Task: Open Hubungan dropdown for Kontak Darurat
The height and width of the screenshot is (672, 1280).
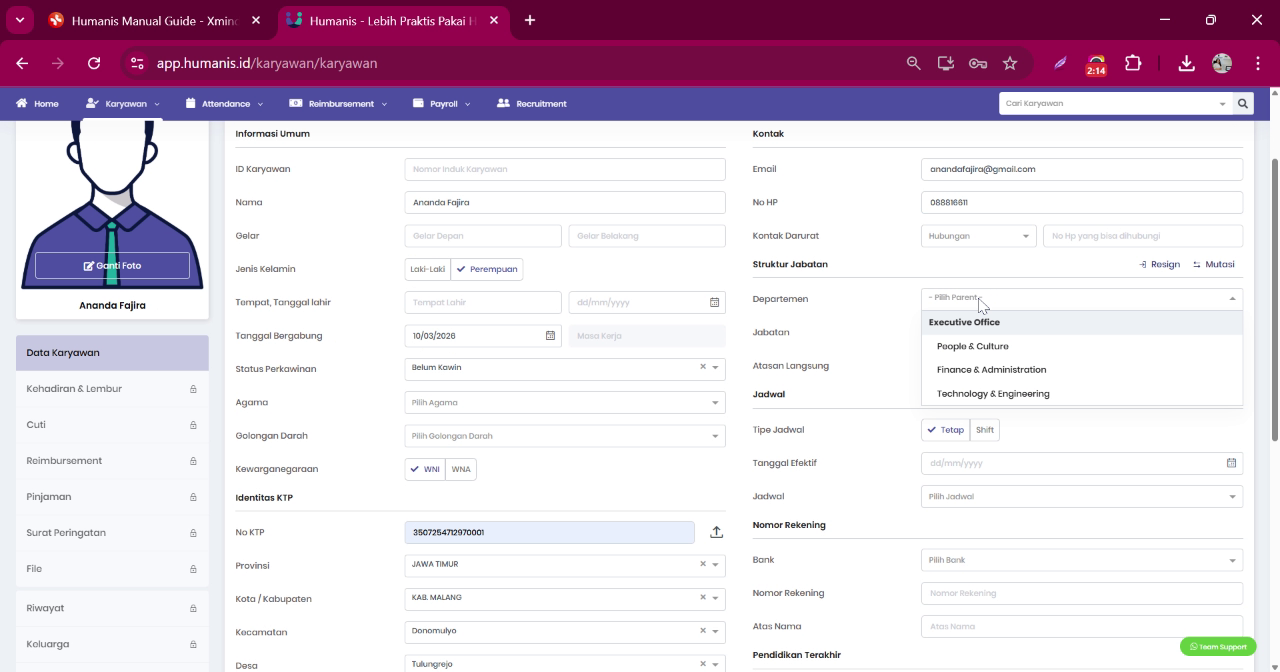Action: coord(978,236)
